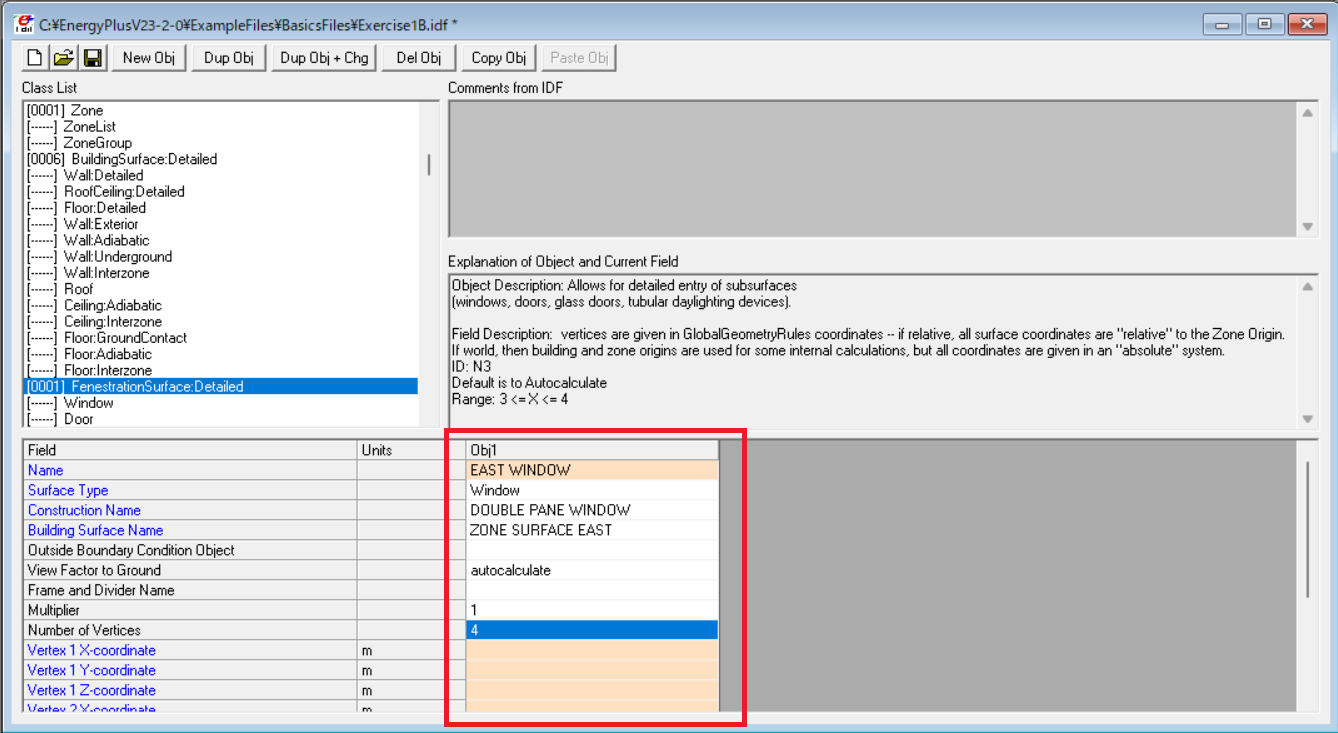Click the Field column header
Viewport: 1338px width, 733px height.
coord(190,450)
